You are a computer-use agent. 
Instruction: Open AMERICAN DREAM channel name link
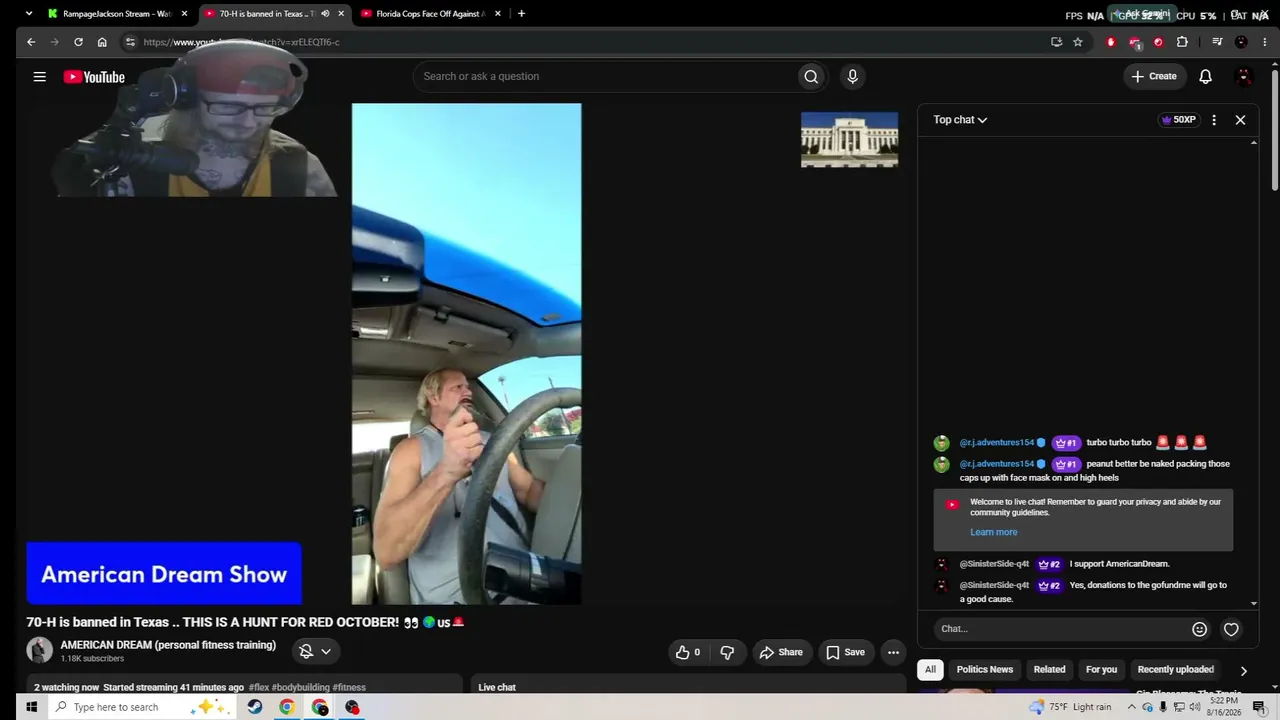pos(168,646)
